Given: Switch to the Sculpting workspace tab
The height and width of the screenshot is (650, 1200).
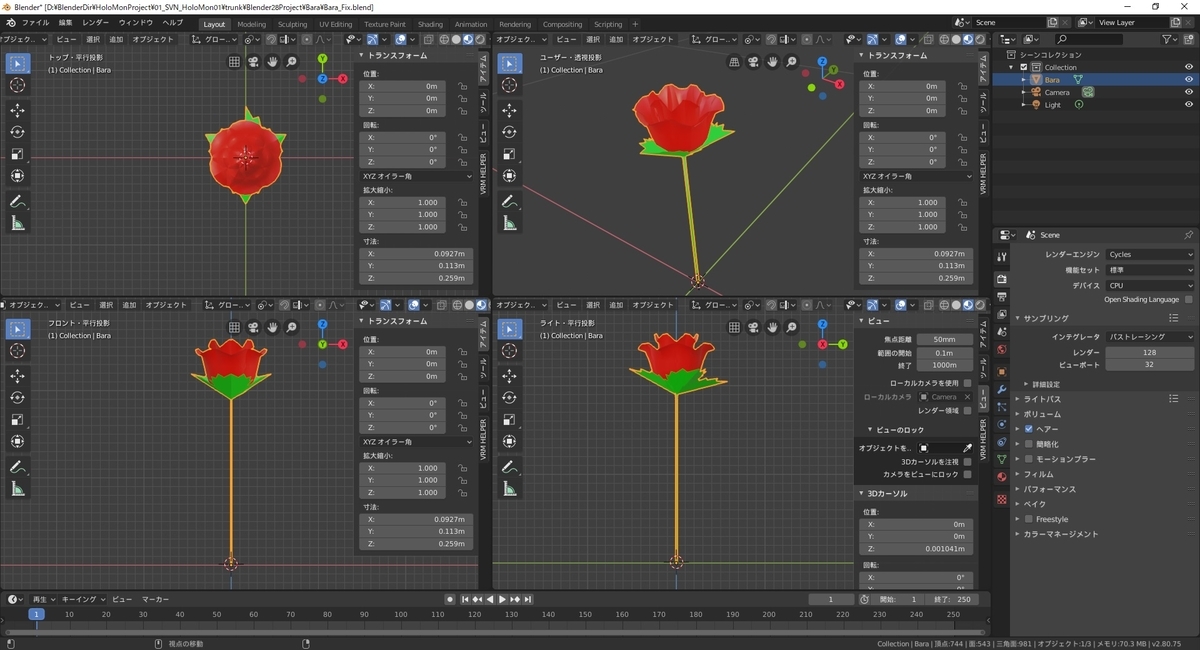Looking at the screenshot, I should (292, 24).
